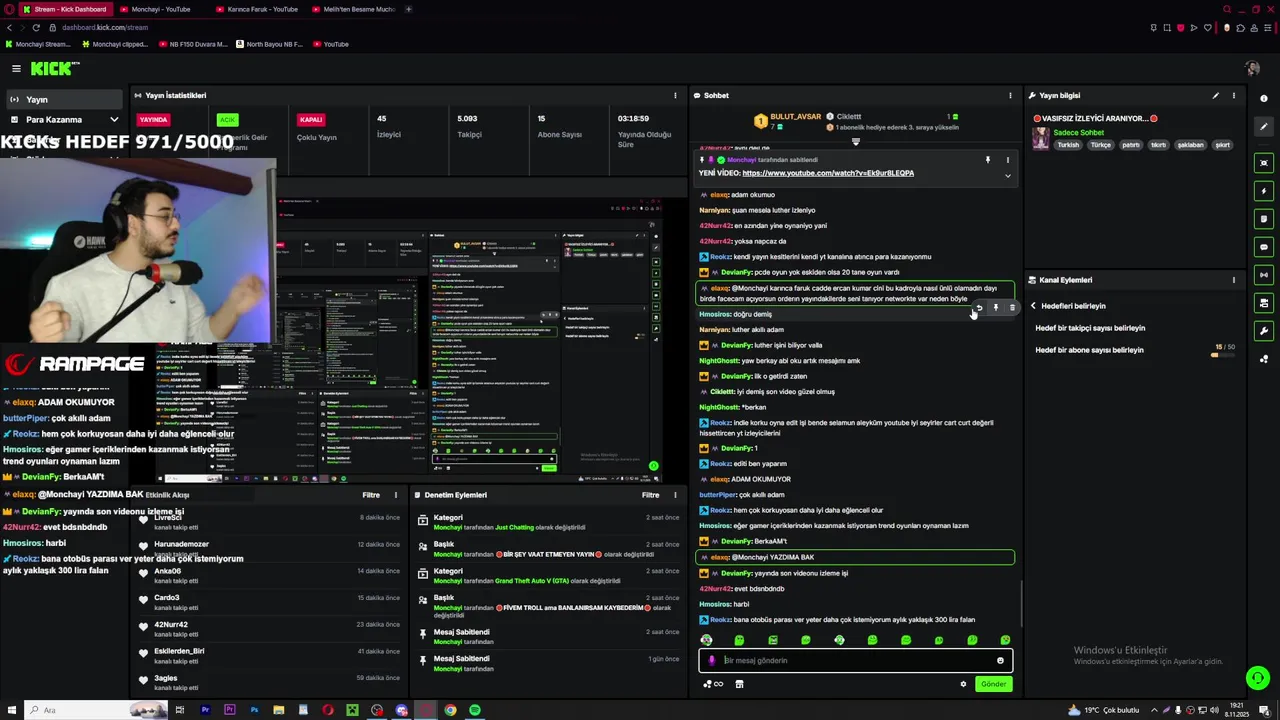The image size is (1280, 720).
Task: Open pinned message three-dot options
Action: pos(1007,160)
